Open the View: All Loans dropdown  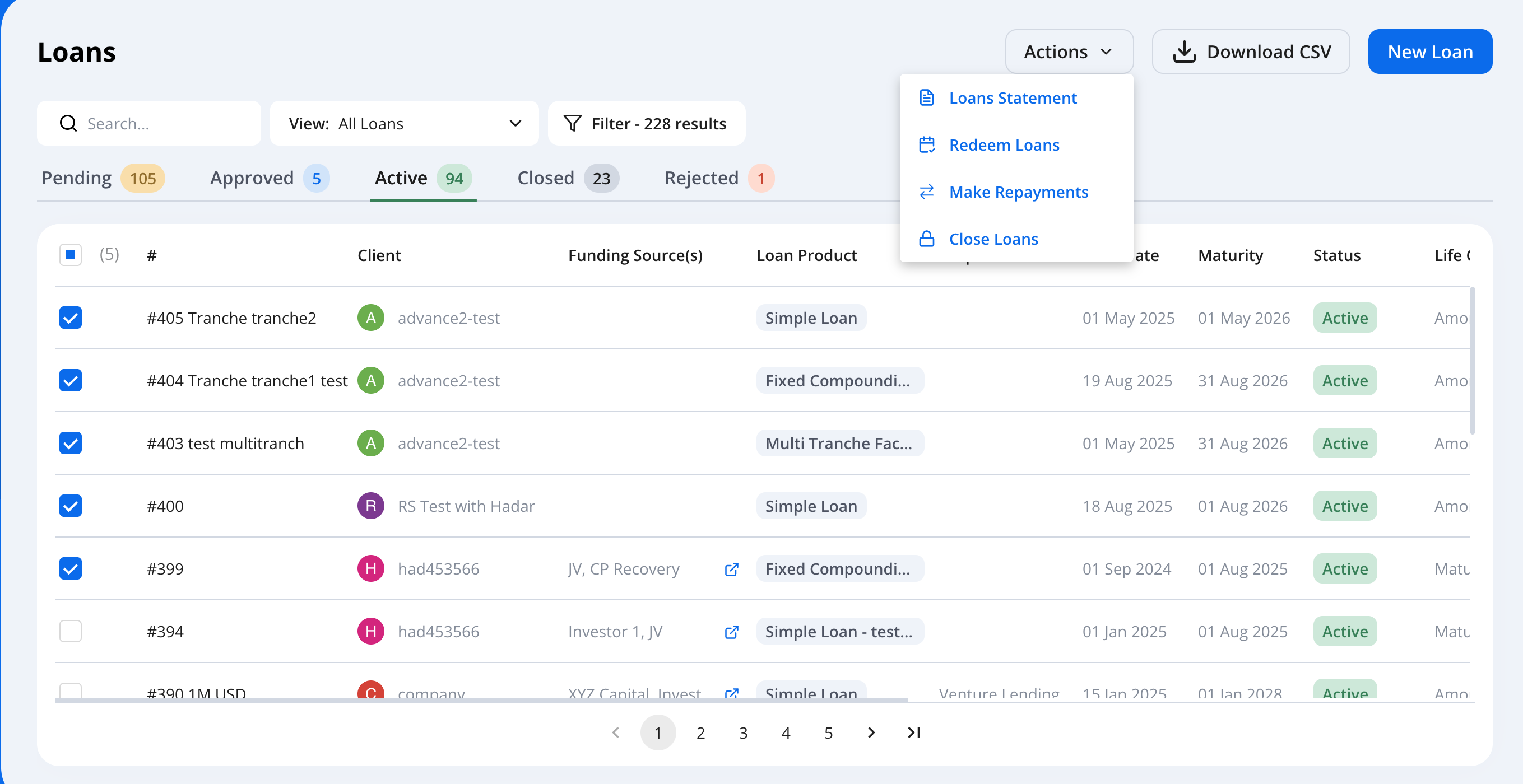pyautogui.click(x=405, y=123)
